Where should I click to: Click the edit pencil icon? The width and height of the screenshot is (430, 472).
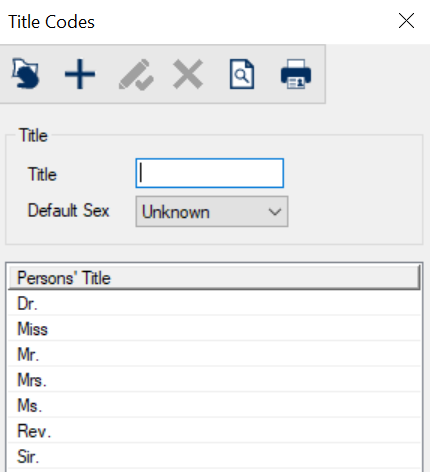click(136, 74)
